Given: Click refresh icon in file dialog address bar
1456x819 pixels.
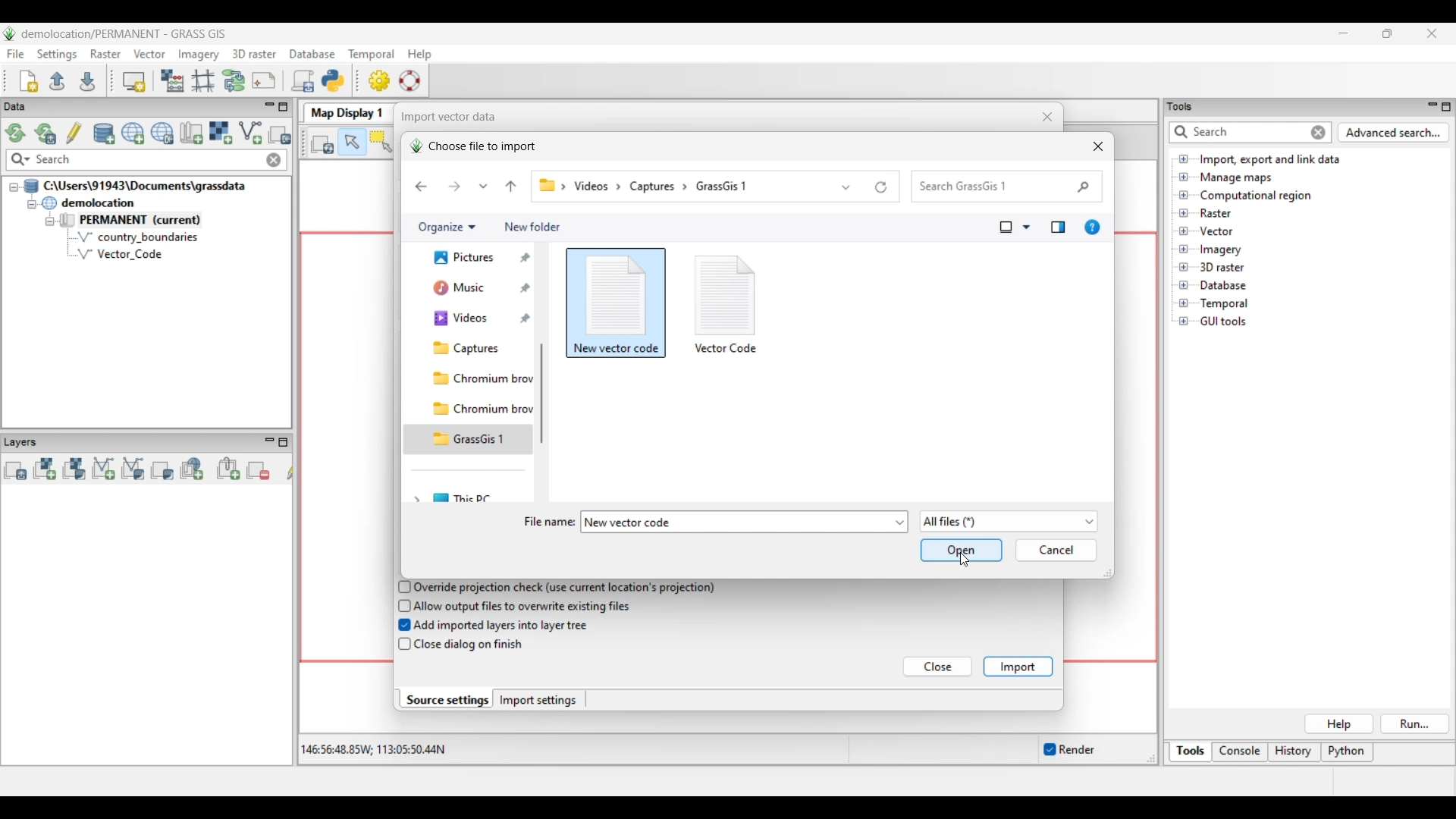Looking at the screenshot, I should (881, 187).
